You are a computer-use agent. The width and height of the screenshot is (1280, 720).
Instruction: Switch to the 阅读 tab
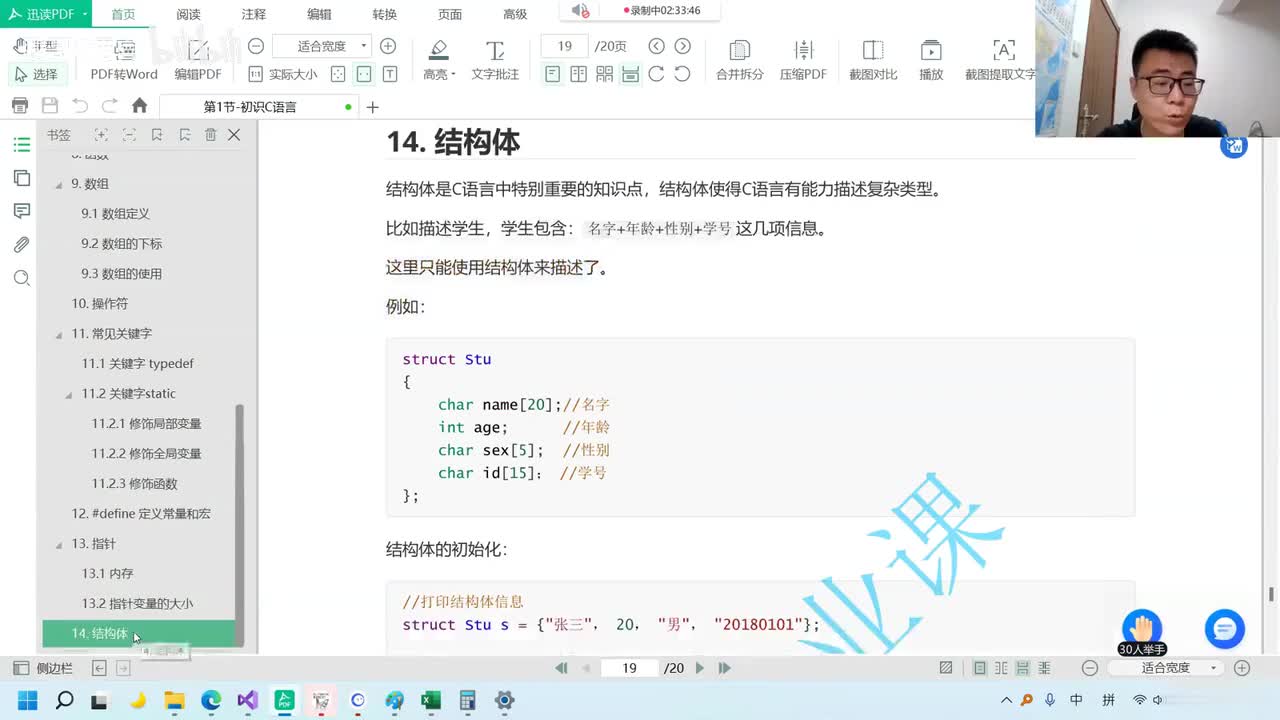(188, 14)
